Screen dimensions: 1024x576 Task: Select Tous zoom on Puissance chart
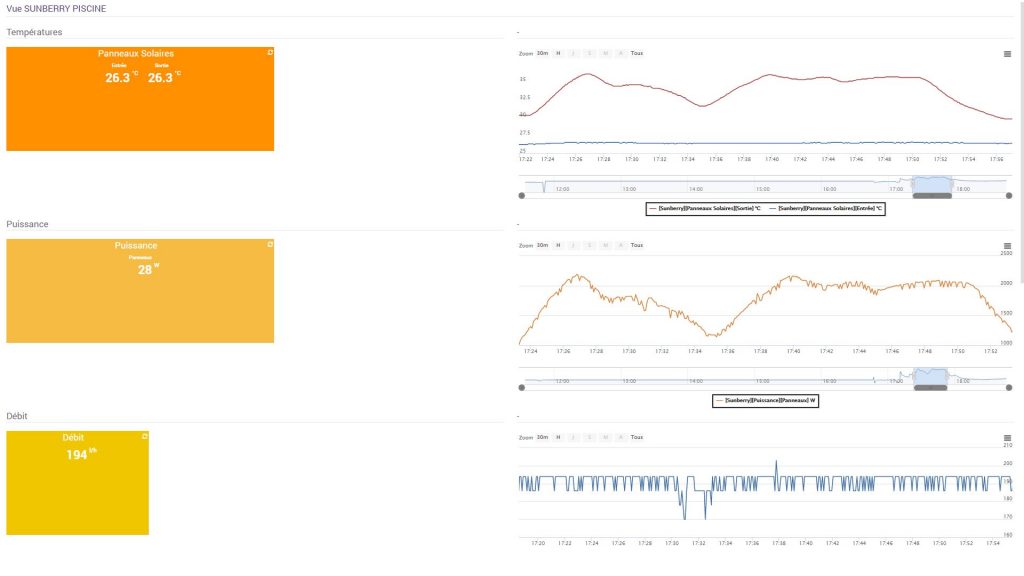[x=637, y=246]
